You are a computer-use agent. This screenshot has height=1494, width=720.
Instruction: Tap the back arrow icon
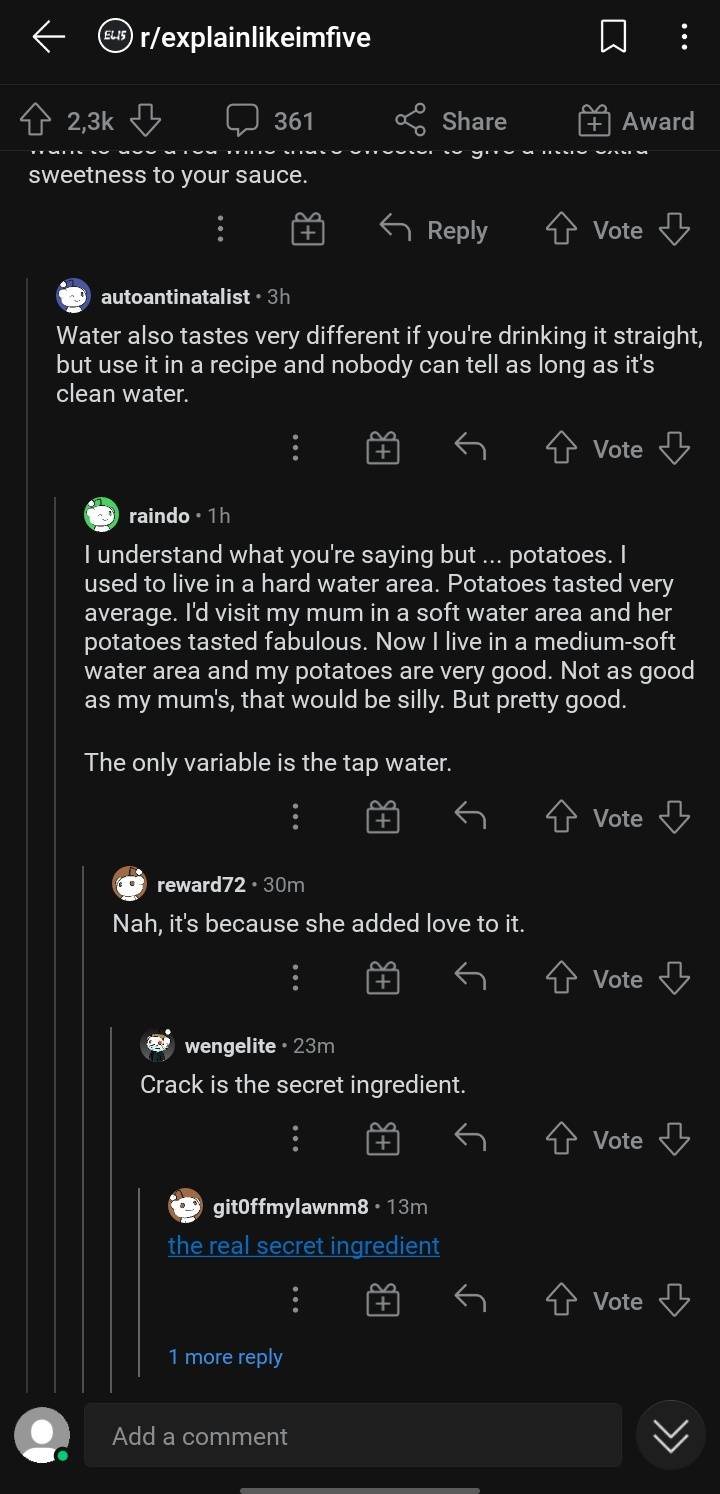tap(48, 38)
